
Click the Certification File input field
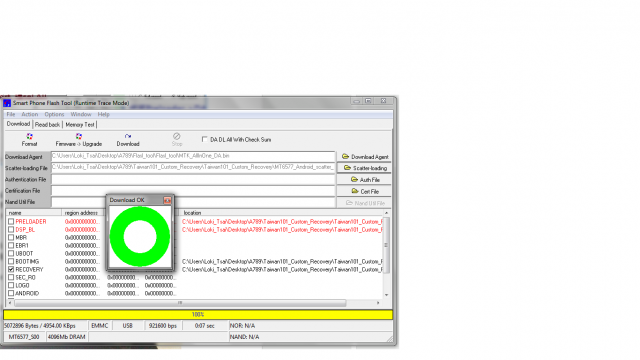pos(193,190)
